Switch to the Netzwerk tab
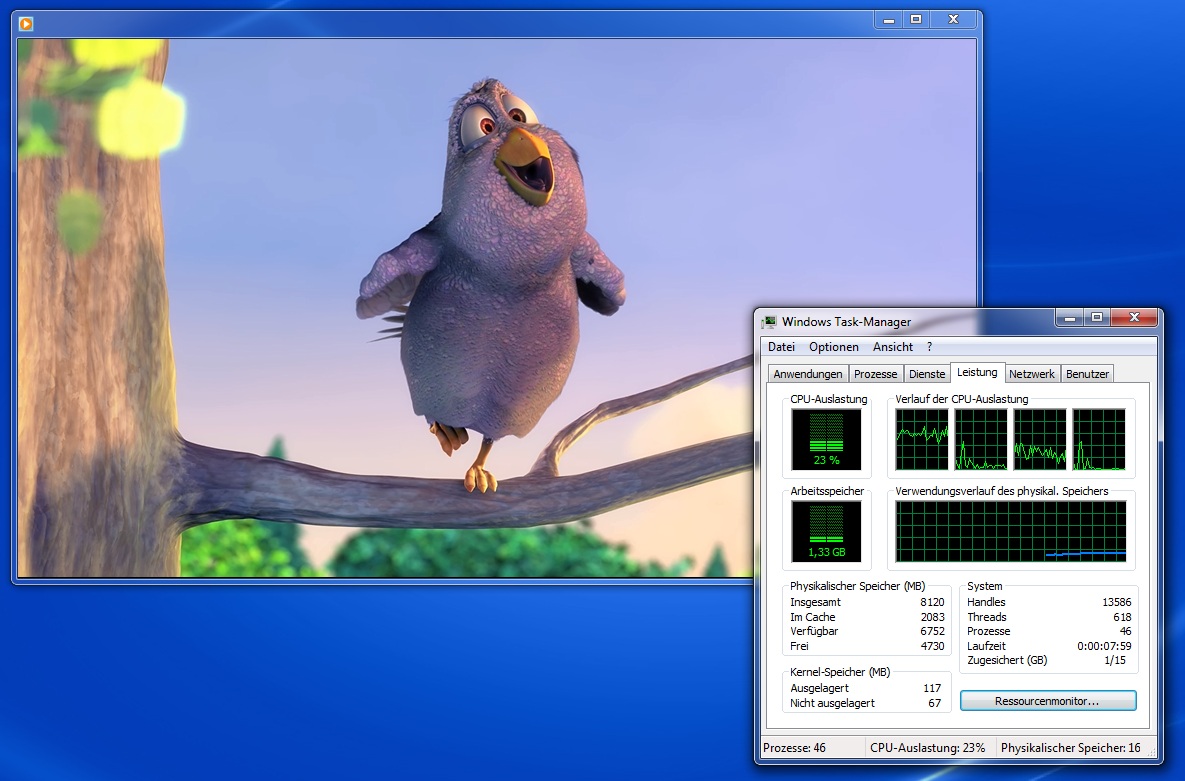Image resolution: width=1185 pixels, height=781 pixels. (x=1032, y=374)
